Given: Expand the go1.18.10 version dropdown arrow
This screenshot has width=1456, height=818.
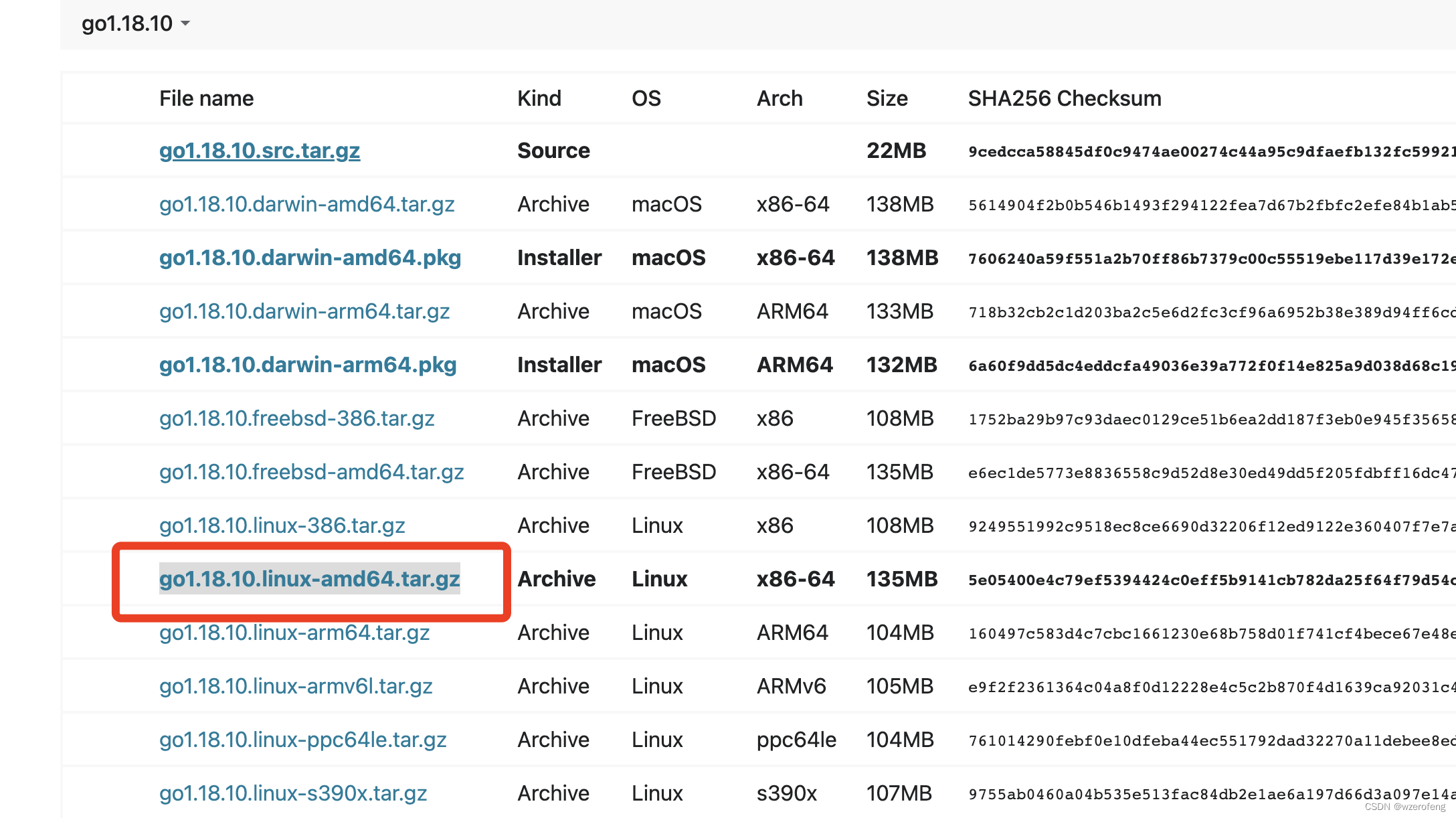Looking at the screenshot, I should pyautogui.click(x=185, y=24).
